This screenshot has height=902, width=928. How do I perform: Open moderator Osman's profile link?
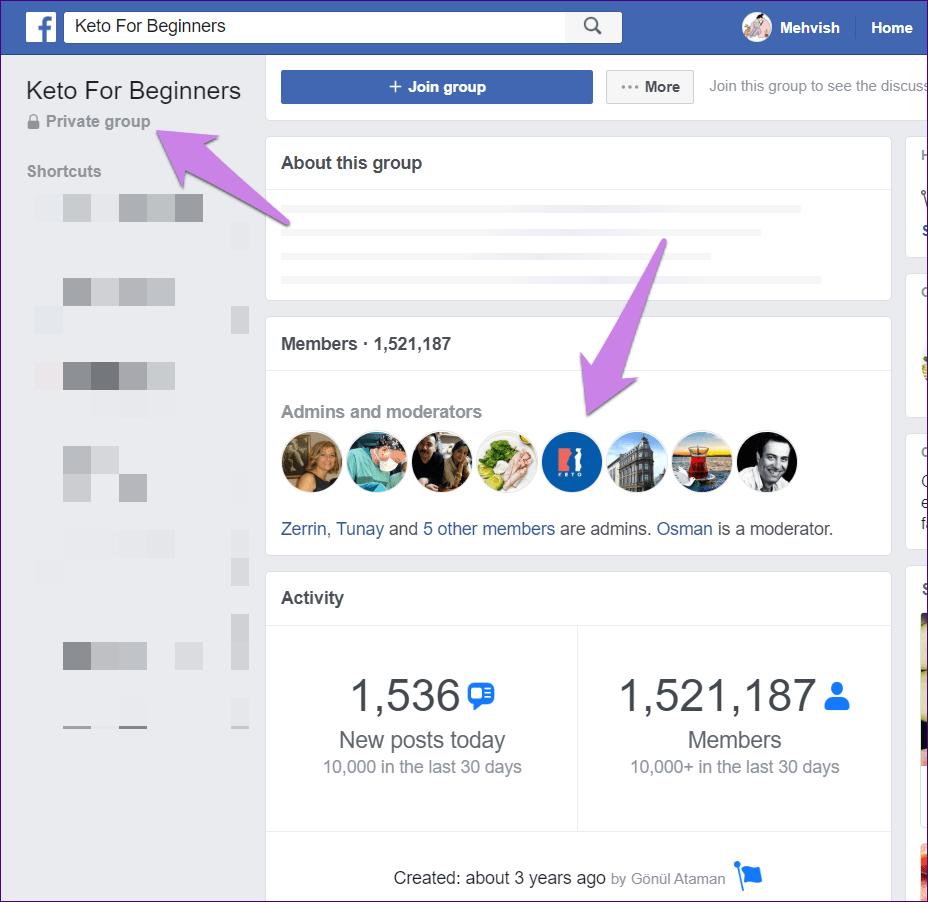tap(685, 529)
